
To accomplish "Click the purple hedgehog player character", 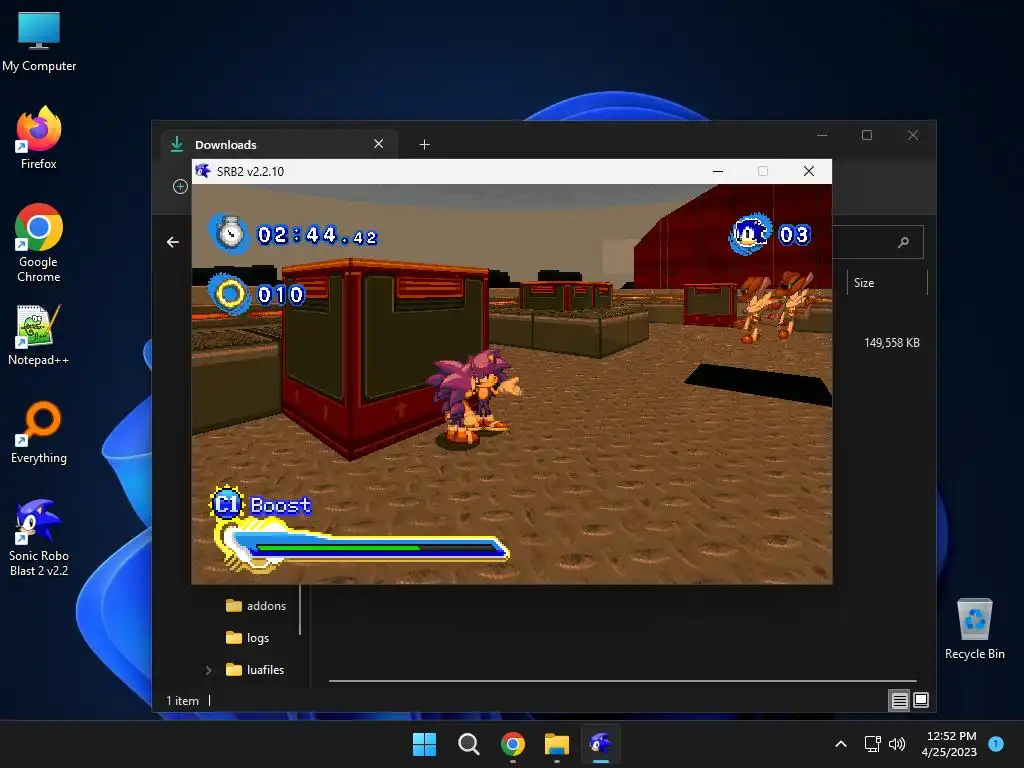I will (x=473, y=396).
